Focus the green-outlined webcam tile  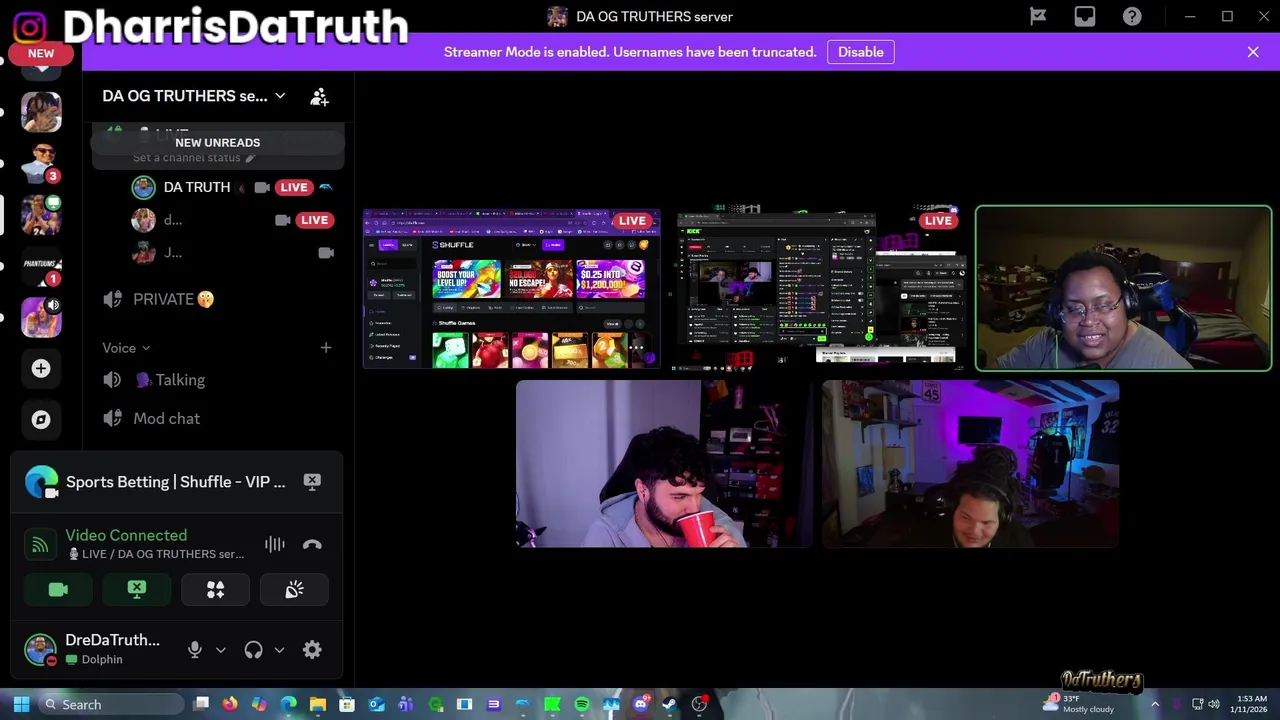point(1124,289)
